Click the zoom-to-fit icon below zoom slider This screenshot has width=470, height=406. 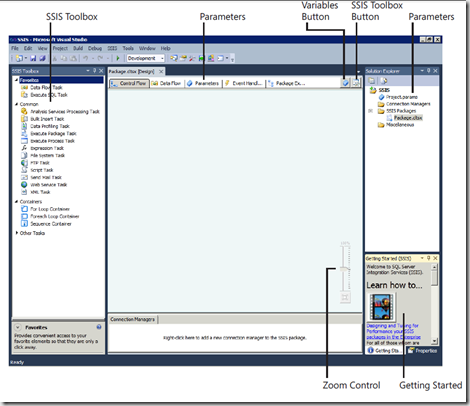click(x=345, y=297)
